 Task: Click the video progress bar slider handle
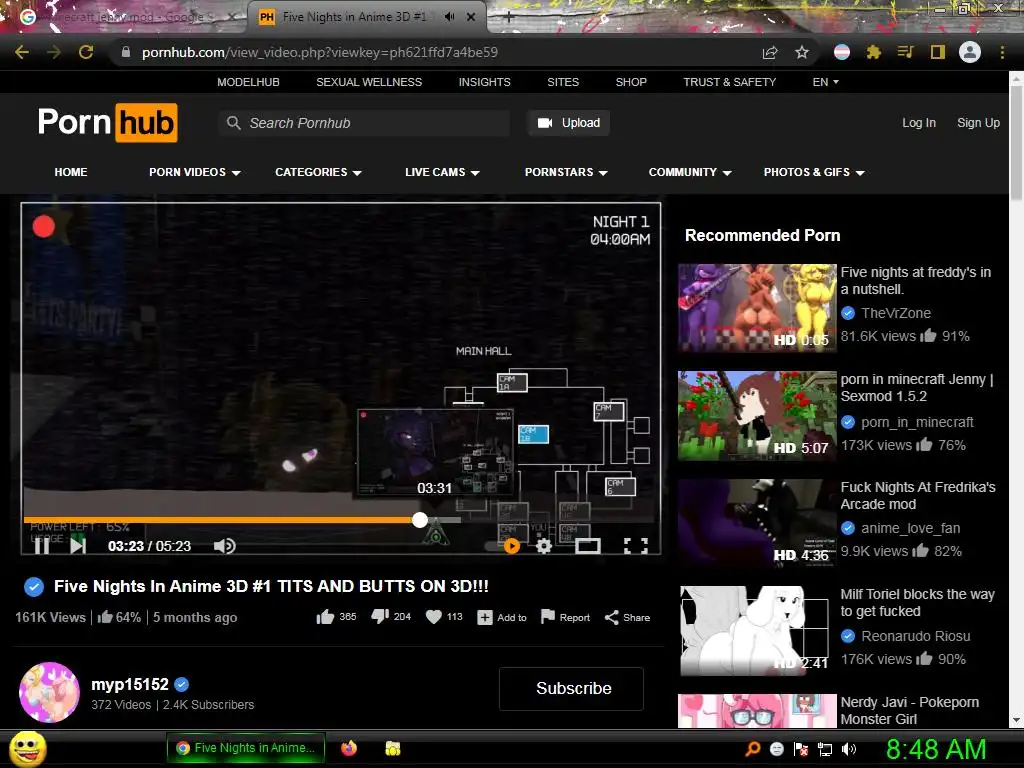[420, 520]
